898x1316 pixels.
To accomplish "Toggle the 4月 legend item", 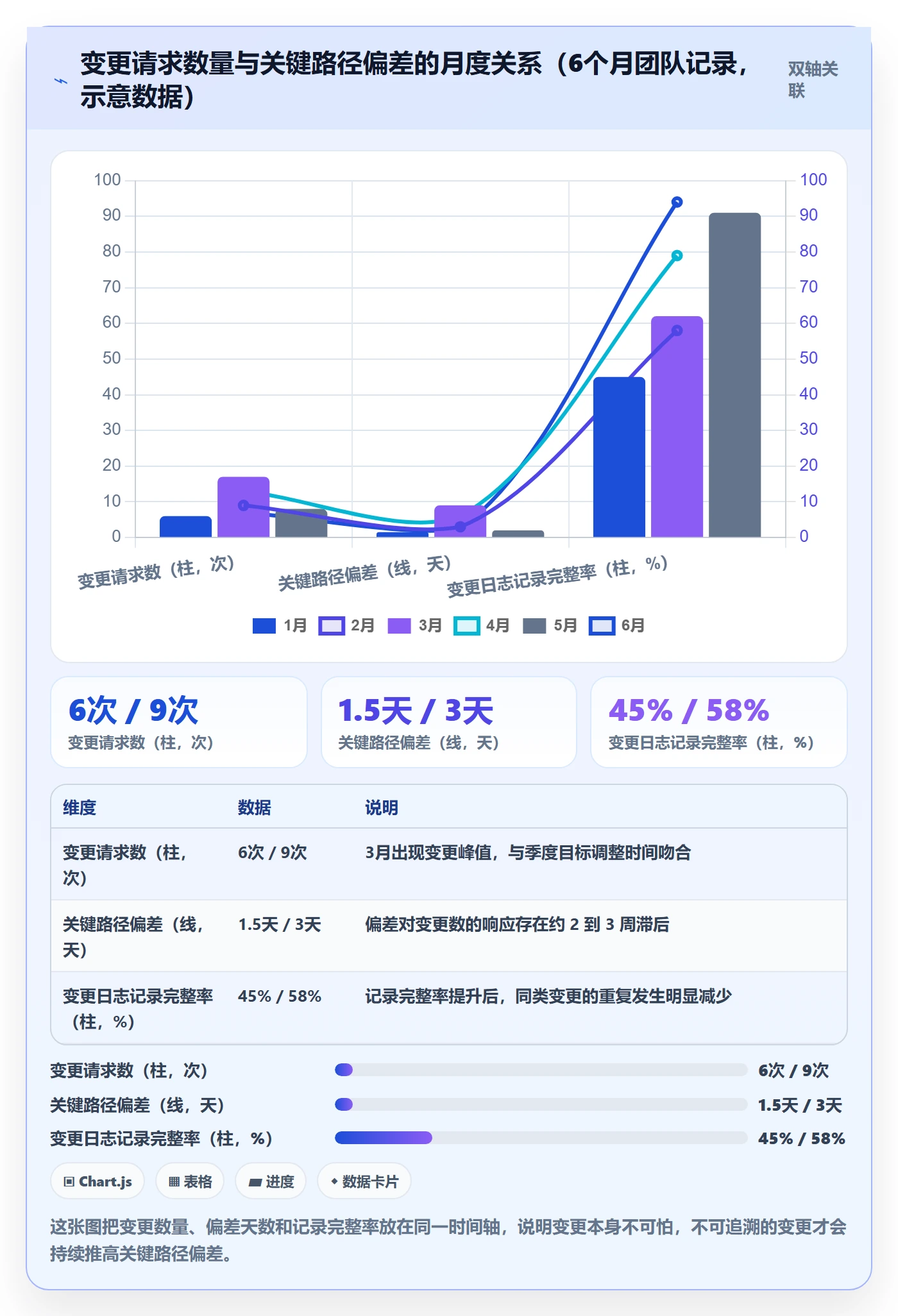I will pyautogui.click(x=482, y=625).
